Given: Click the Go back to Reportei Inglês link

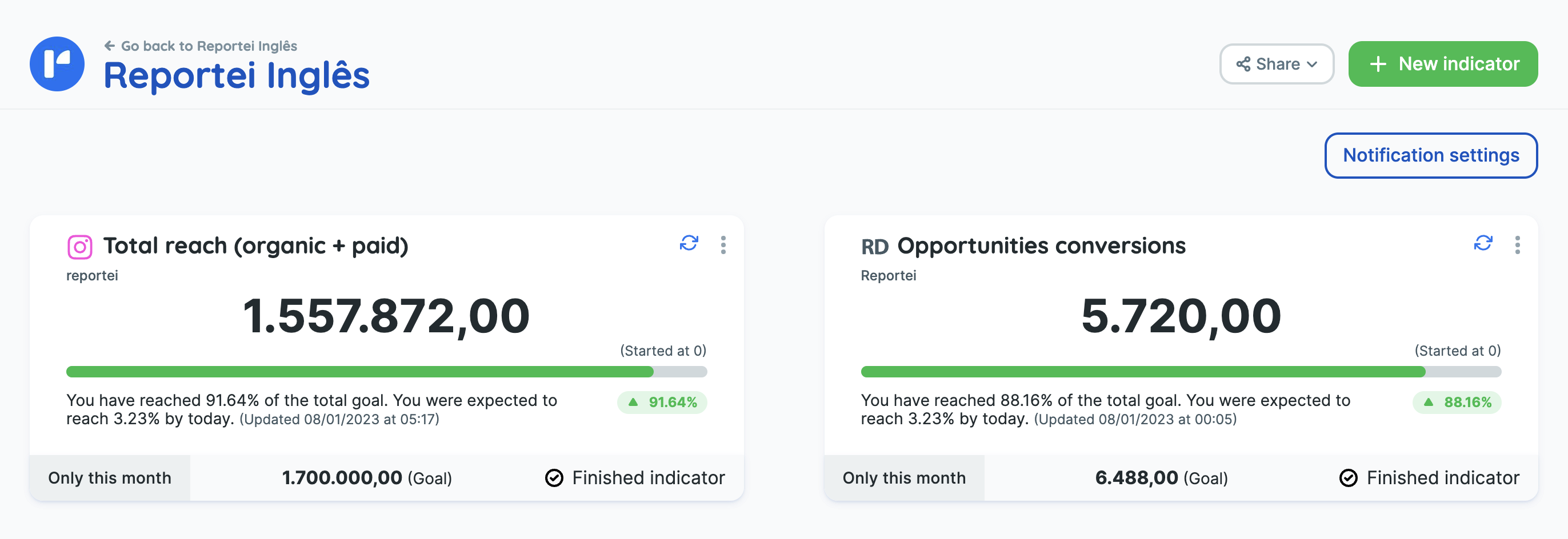Looking at the screenshot, I should pyautogui.click(x=209, y=45).
